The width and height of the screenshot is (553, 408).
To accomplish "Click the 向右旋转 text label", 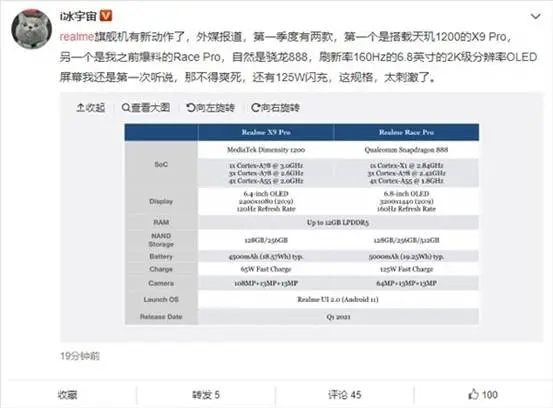I will coord(280,108).
